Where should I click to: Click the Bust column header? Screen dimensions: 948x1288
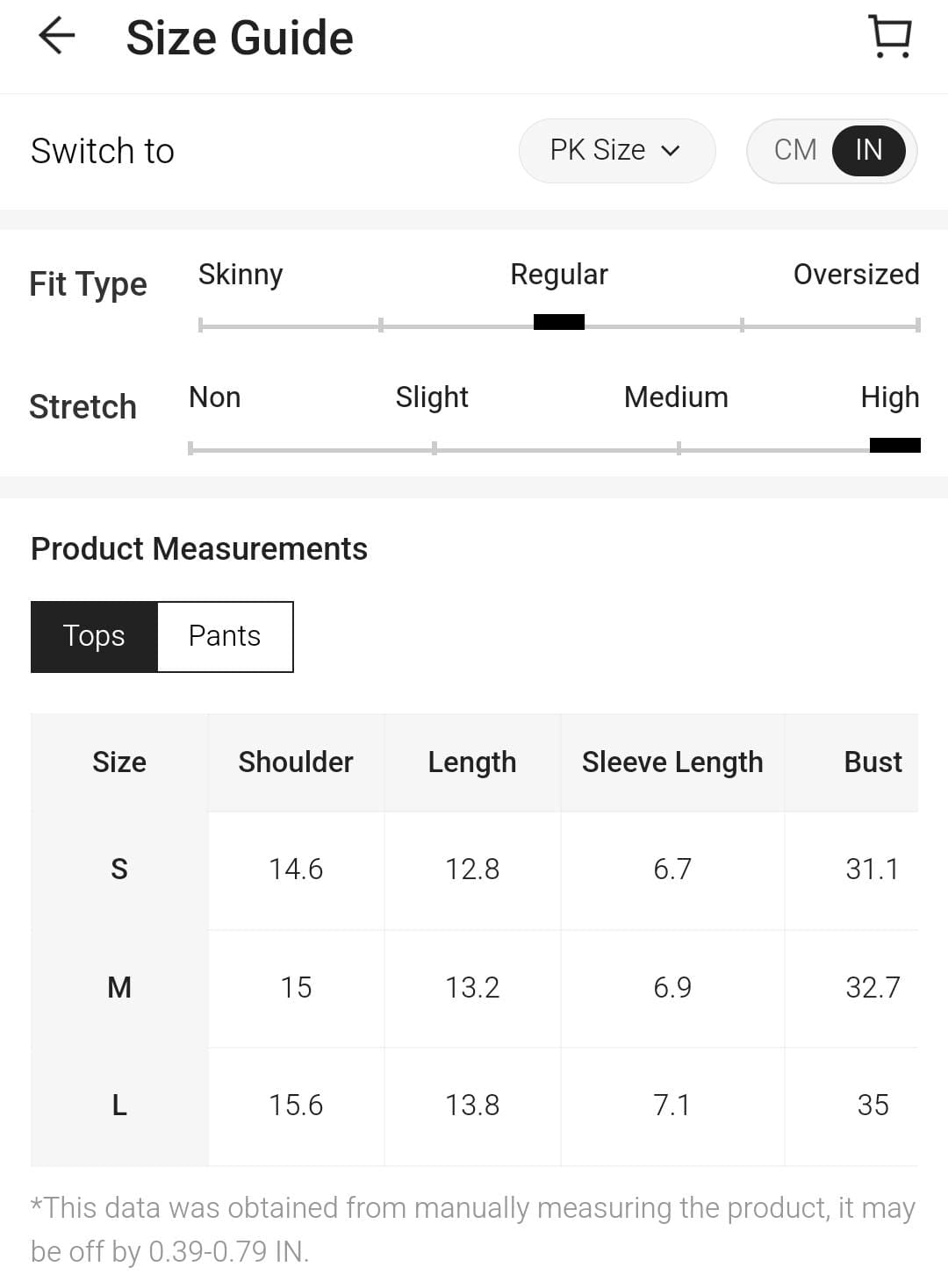coord(873,762)
